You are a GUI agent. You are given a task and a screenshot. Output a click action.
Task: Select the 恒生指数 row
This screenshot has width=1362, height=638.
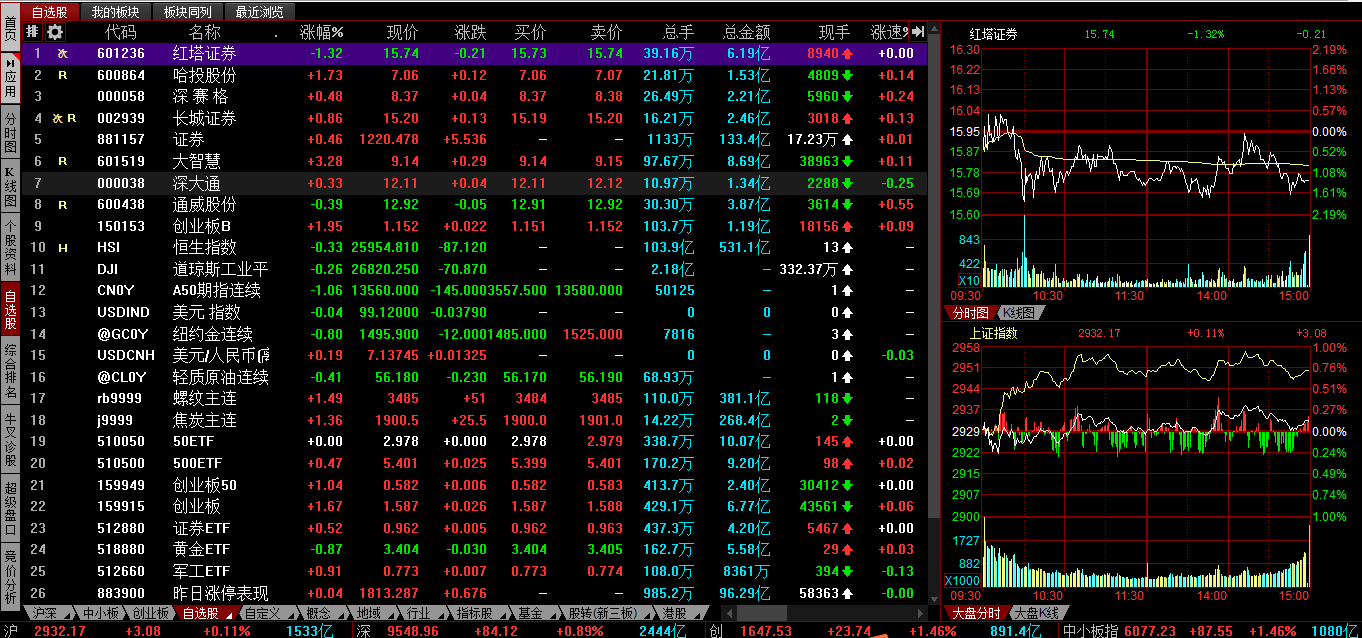pyautogui.click(x=475, y=247)
